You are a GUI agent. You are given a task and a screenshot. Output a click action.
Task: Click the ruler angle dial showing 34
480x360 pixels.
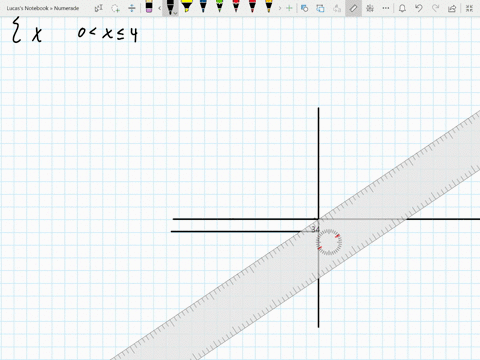[329, 242]
